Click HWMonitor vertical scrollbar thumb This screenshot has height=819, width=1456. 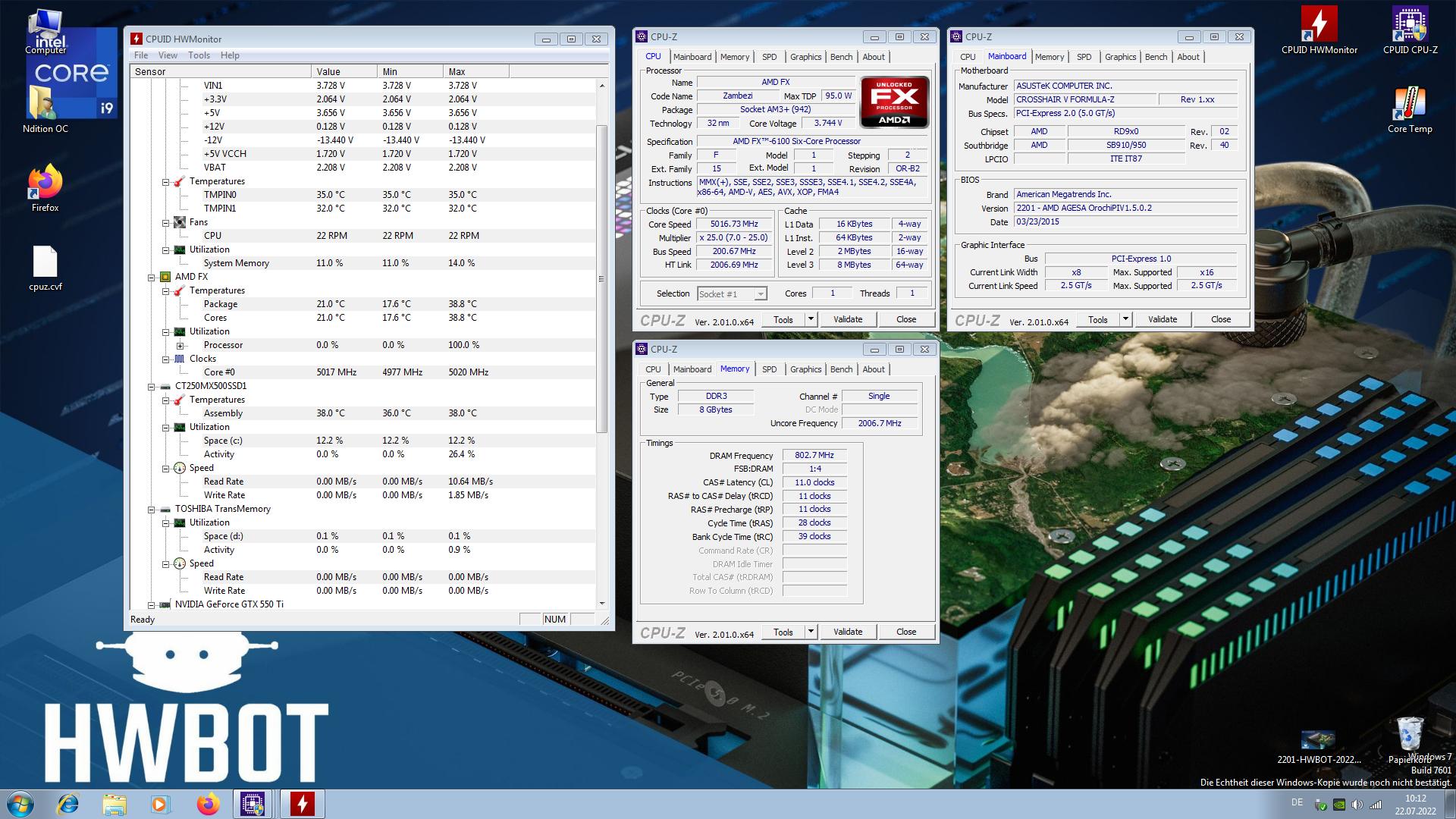pos(602,278)
